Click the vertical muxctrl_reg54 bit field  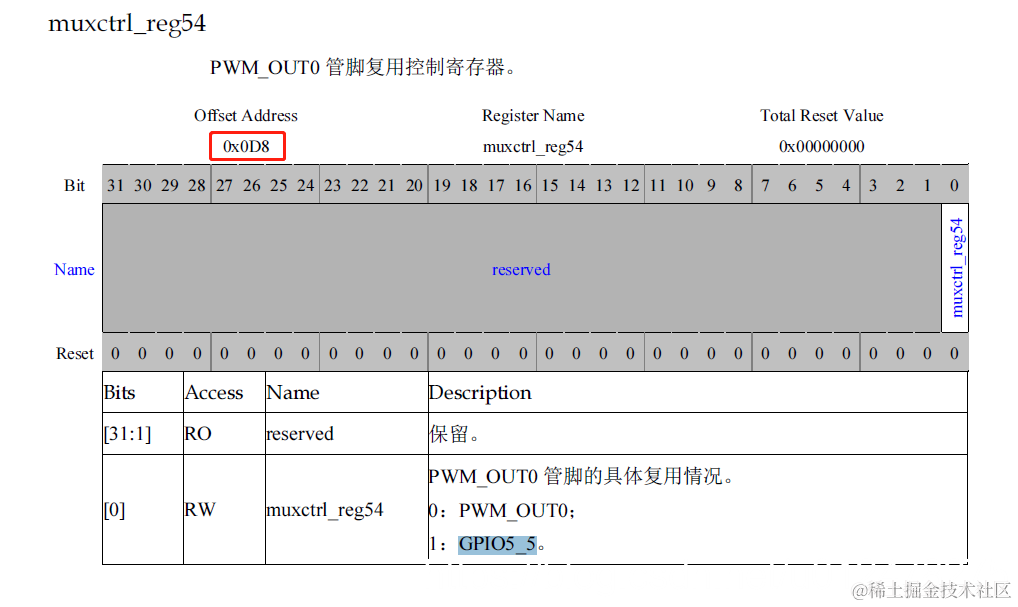click(956, 267)
